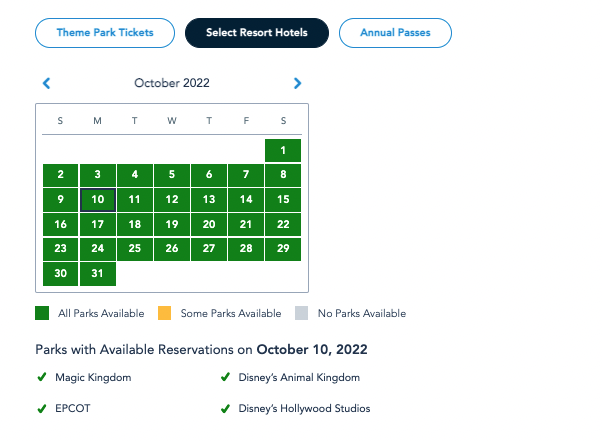Switch to Theme Park Tickets tab

(105, 33)
